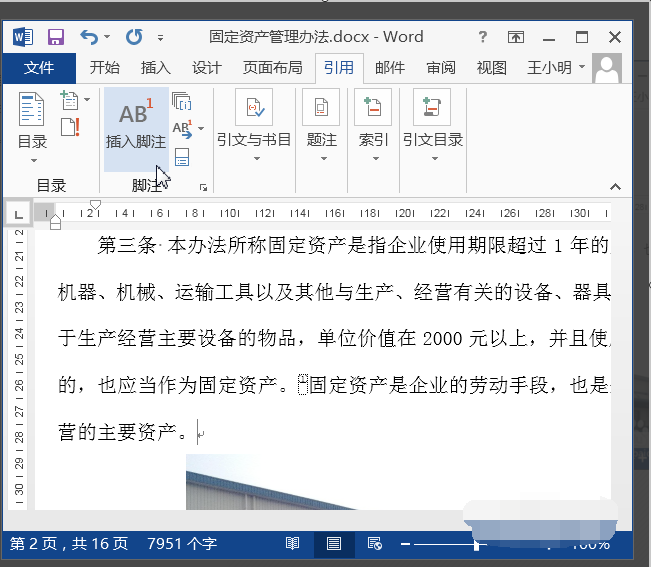Maximize the Word window
This screenshot has width=651, height=567.
click(x=582, y=37)
